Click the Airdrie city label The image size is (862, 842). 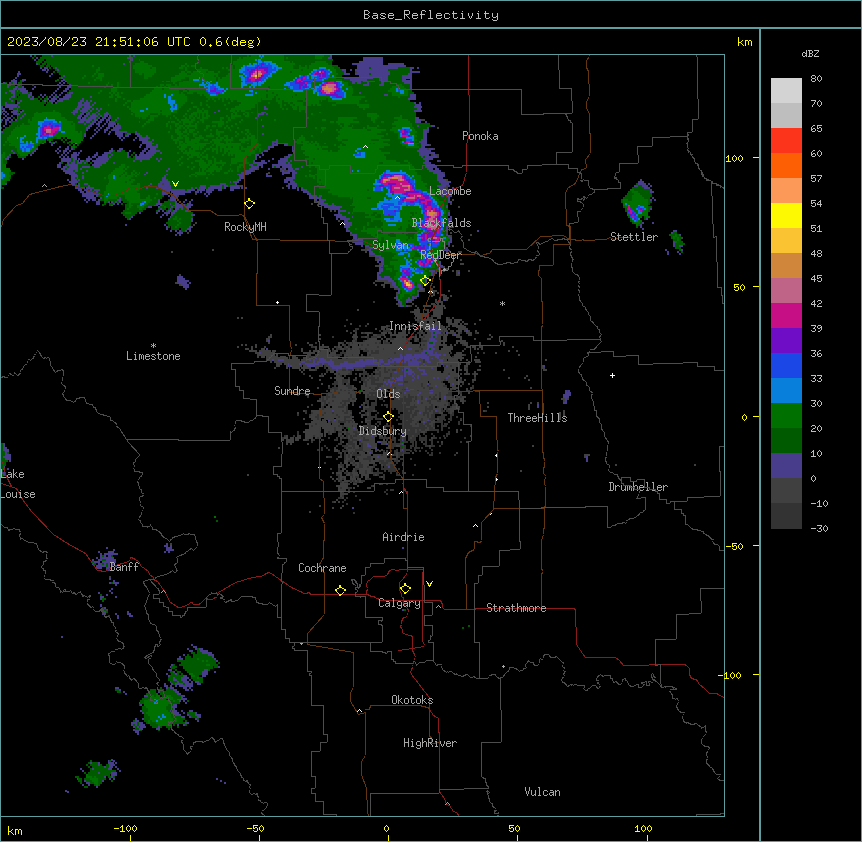[x=403, y=537]
